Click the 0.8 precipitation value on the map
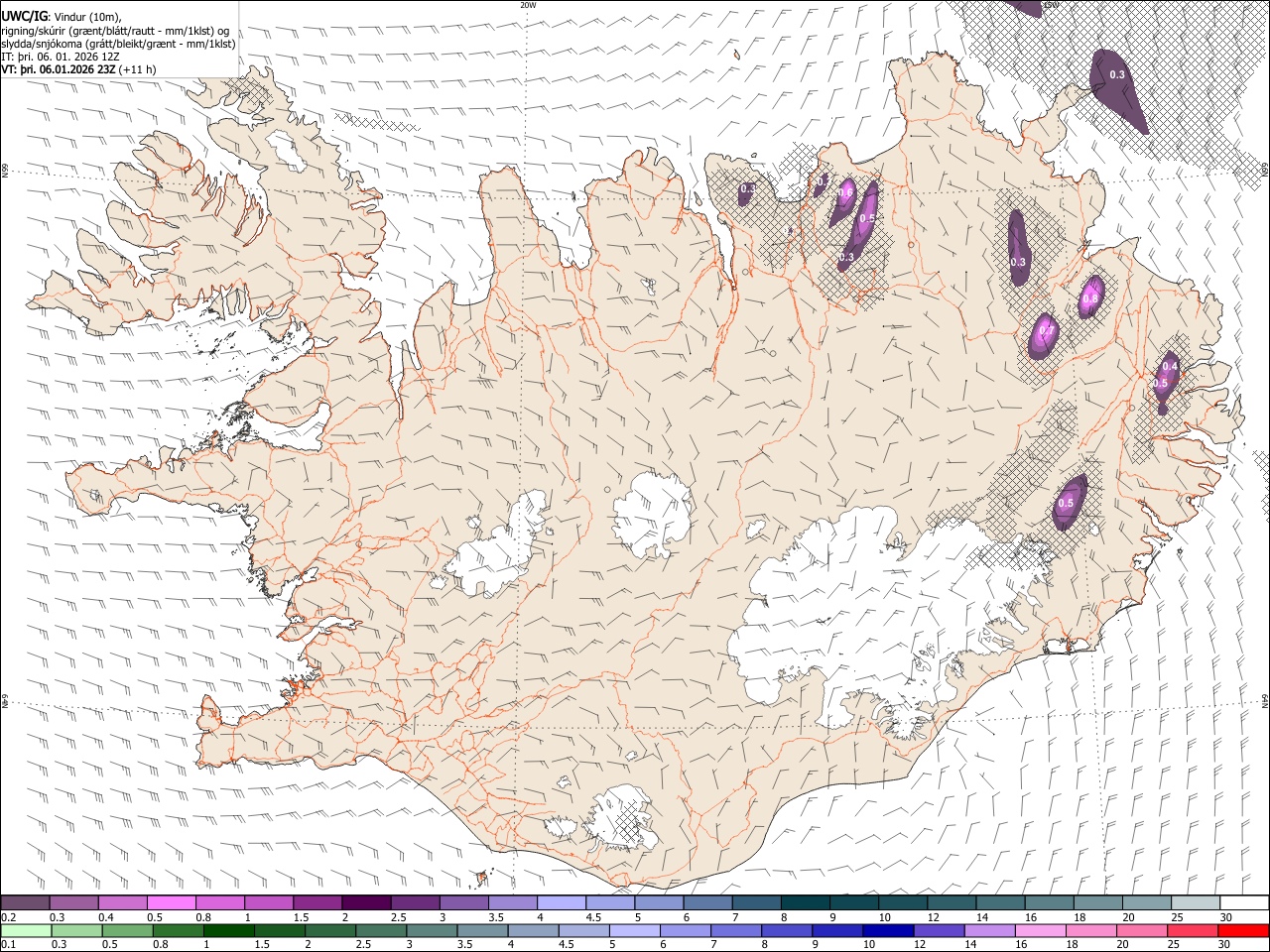Screen dimensions: 1270x952 point(1090,297)
